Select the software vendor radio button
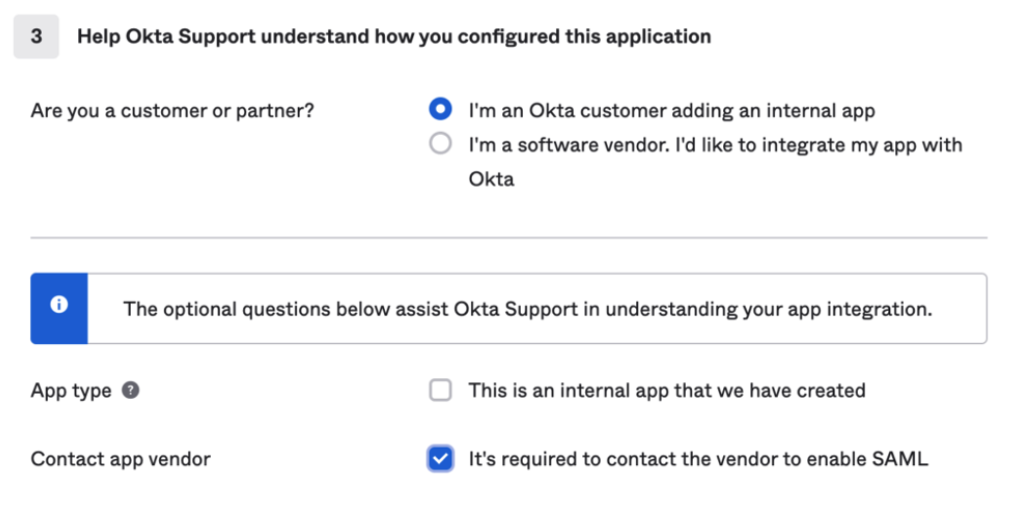This screenshot has width=1014, height=507. click(440, 144)
